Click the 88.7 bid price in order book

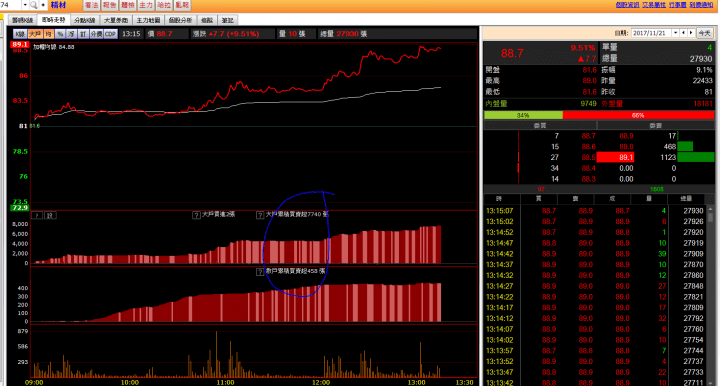[588, 136]
